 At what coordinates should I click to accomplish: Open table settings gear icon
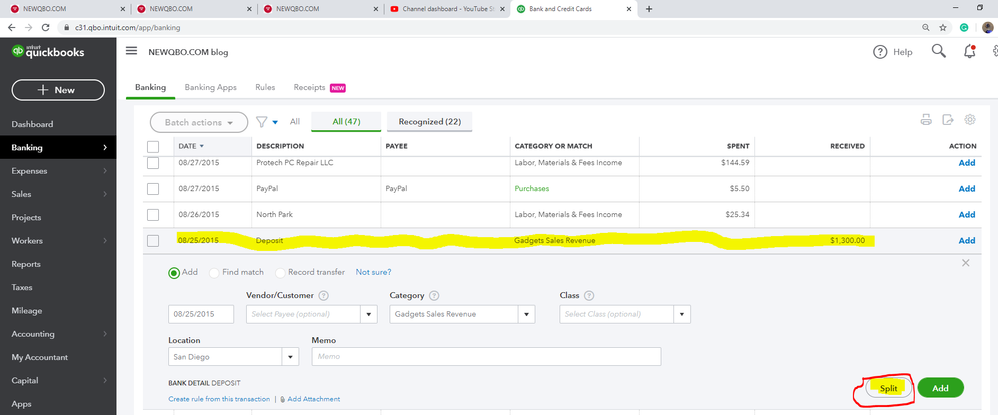(970, 120)
